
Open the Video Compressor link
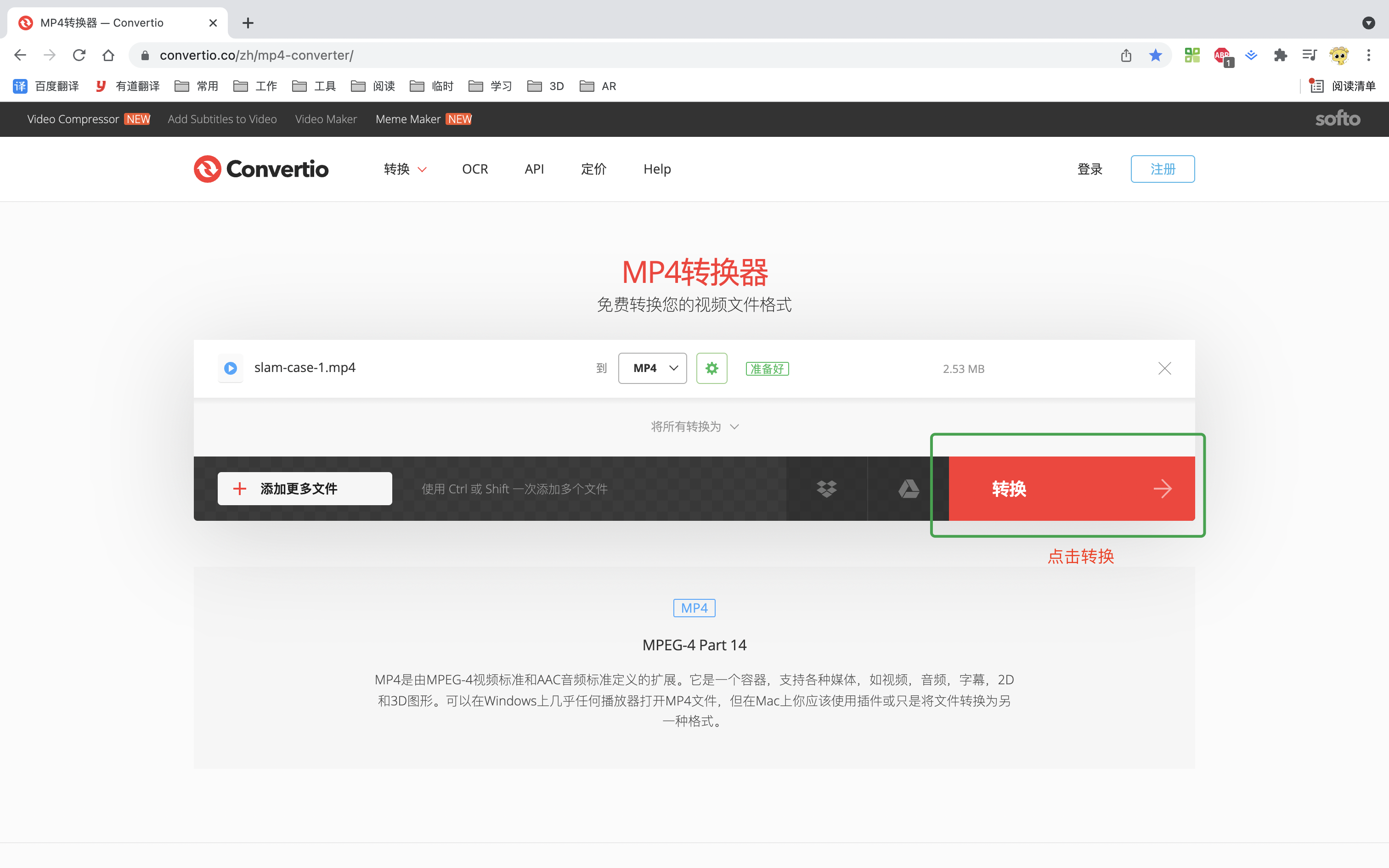click(x=73, y=119)
